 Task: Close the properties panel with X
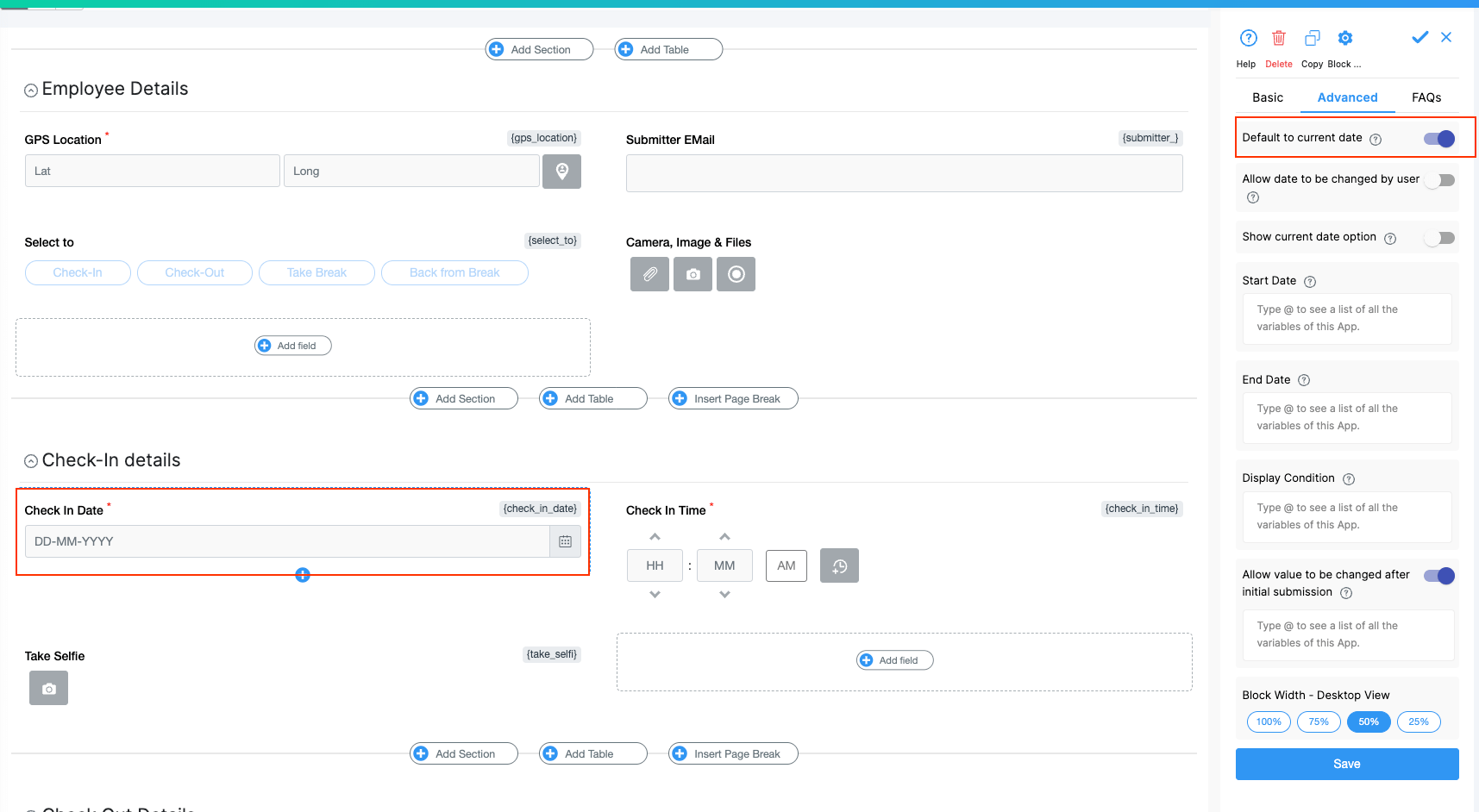[x=1446, y=37]
